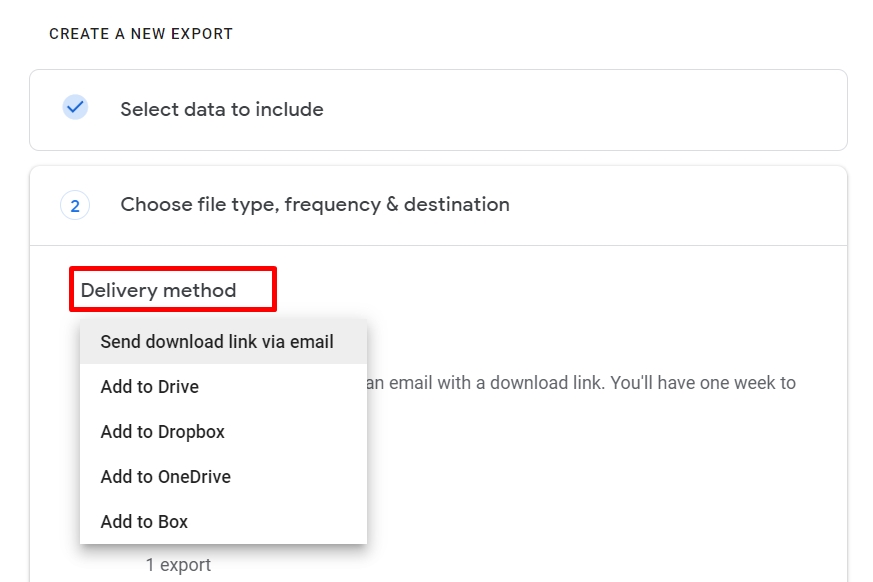Select 'Add to OneDrive' delivery option
This screenshot has height=582, width=873.
tap(223, 477)
